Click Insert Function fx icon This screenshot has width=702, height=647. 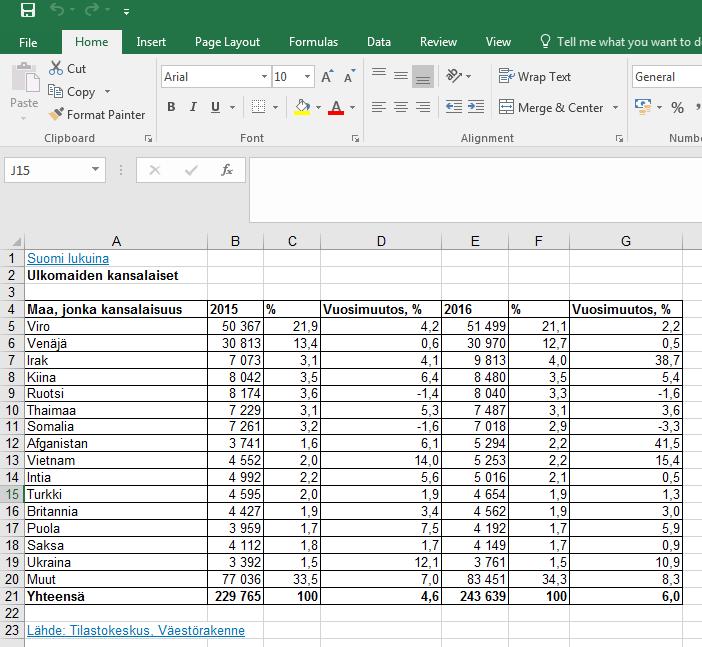227,170
